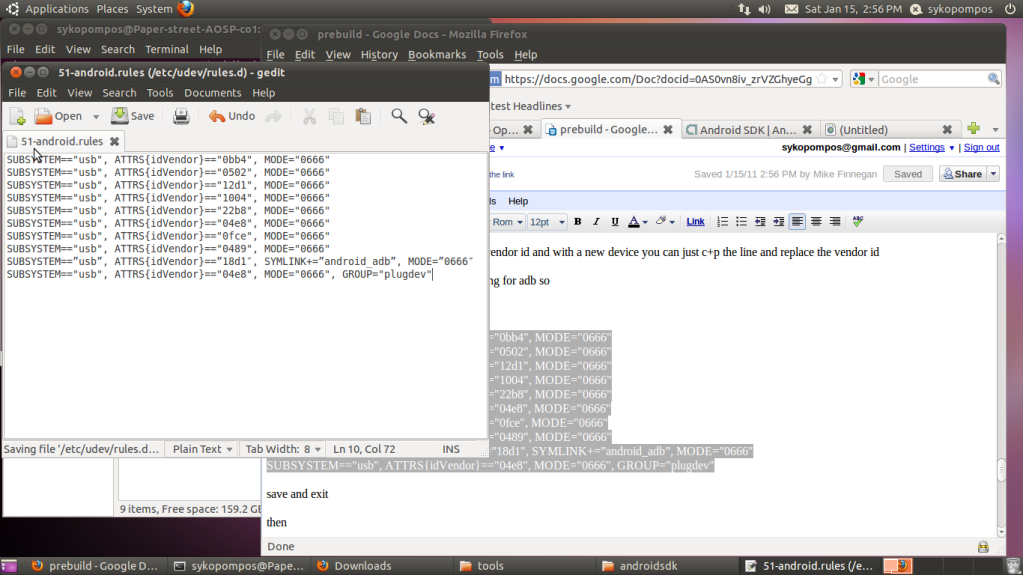Open the Tab Width dropdown in status bar
The image size is (1023, 575).
[x=283, y=449]
